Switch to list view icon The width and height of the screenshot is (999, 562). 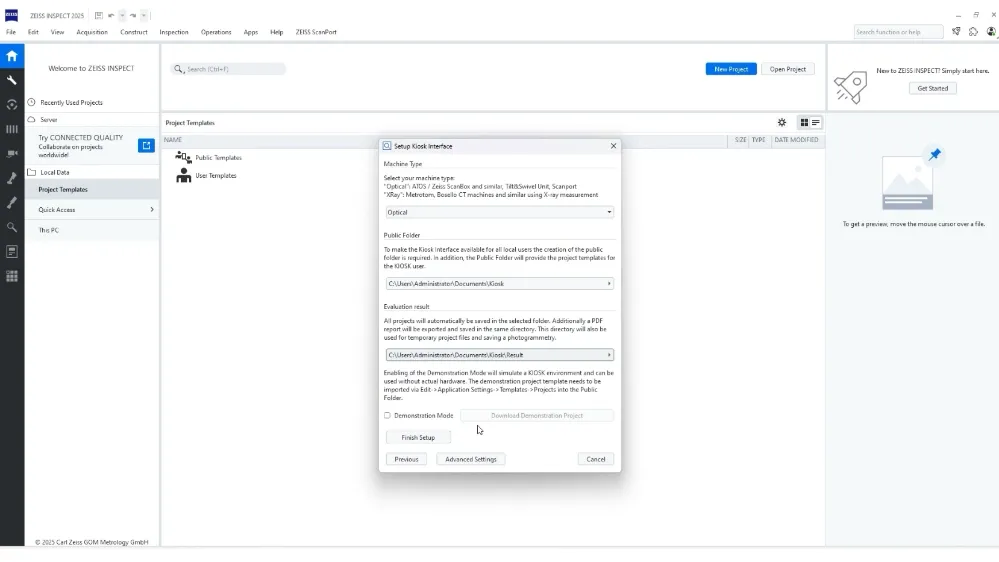(x=816, y=122)
